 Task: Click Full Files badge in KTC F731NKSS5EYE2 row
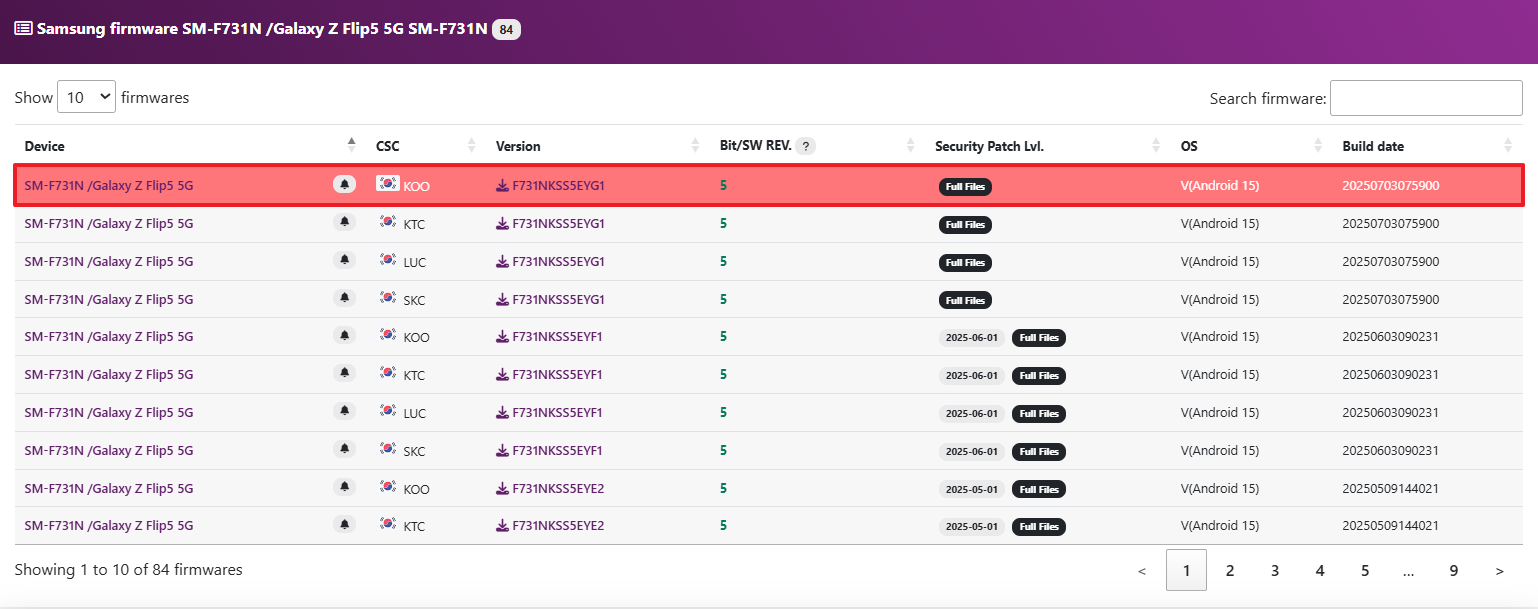point(1039,526)
